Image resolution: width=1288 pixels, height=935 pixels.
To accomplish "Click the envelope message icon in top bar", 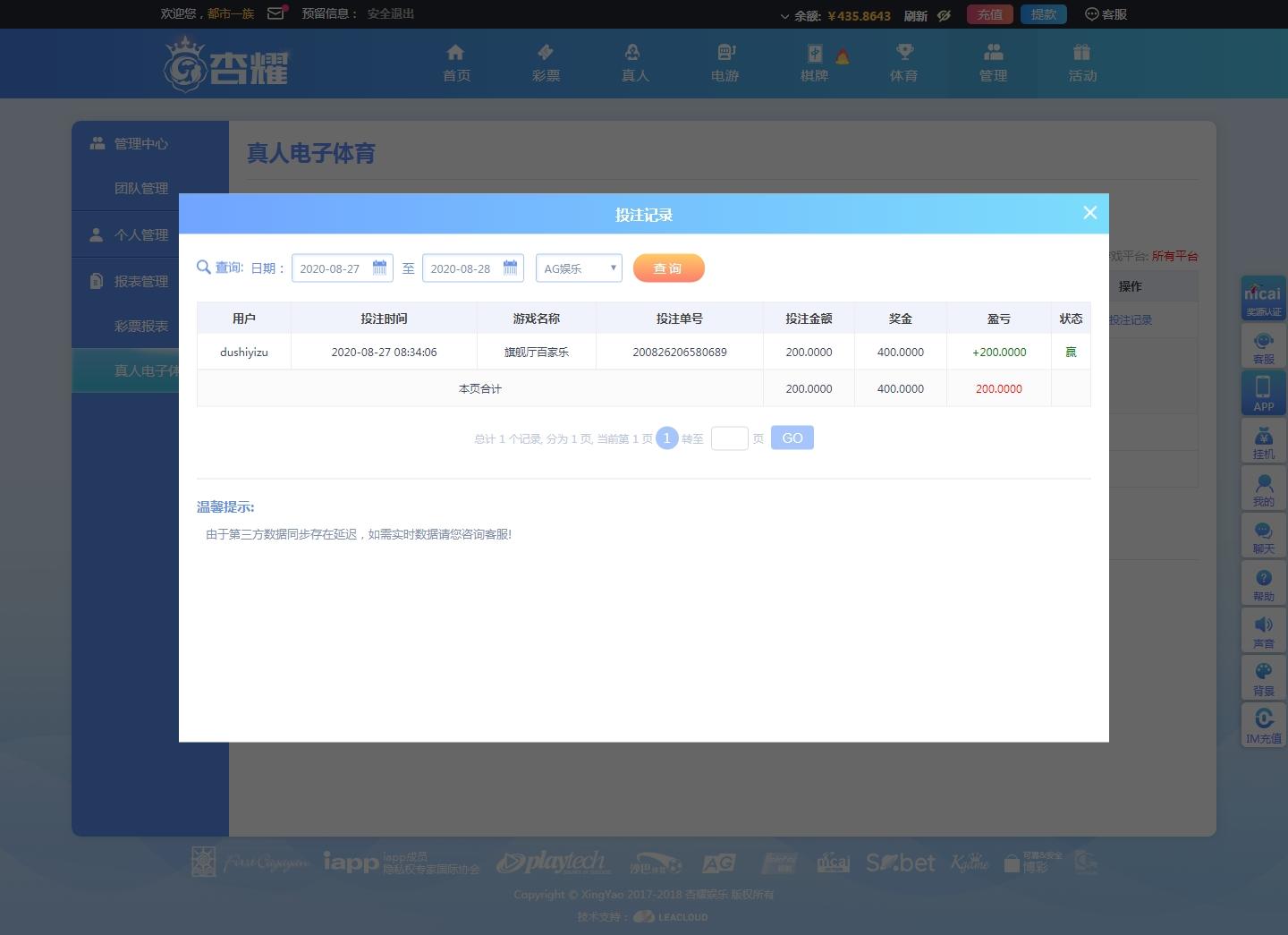I will point(274,13).
